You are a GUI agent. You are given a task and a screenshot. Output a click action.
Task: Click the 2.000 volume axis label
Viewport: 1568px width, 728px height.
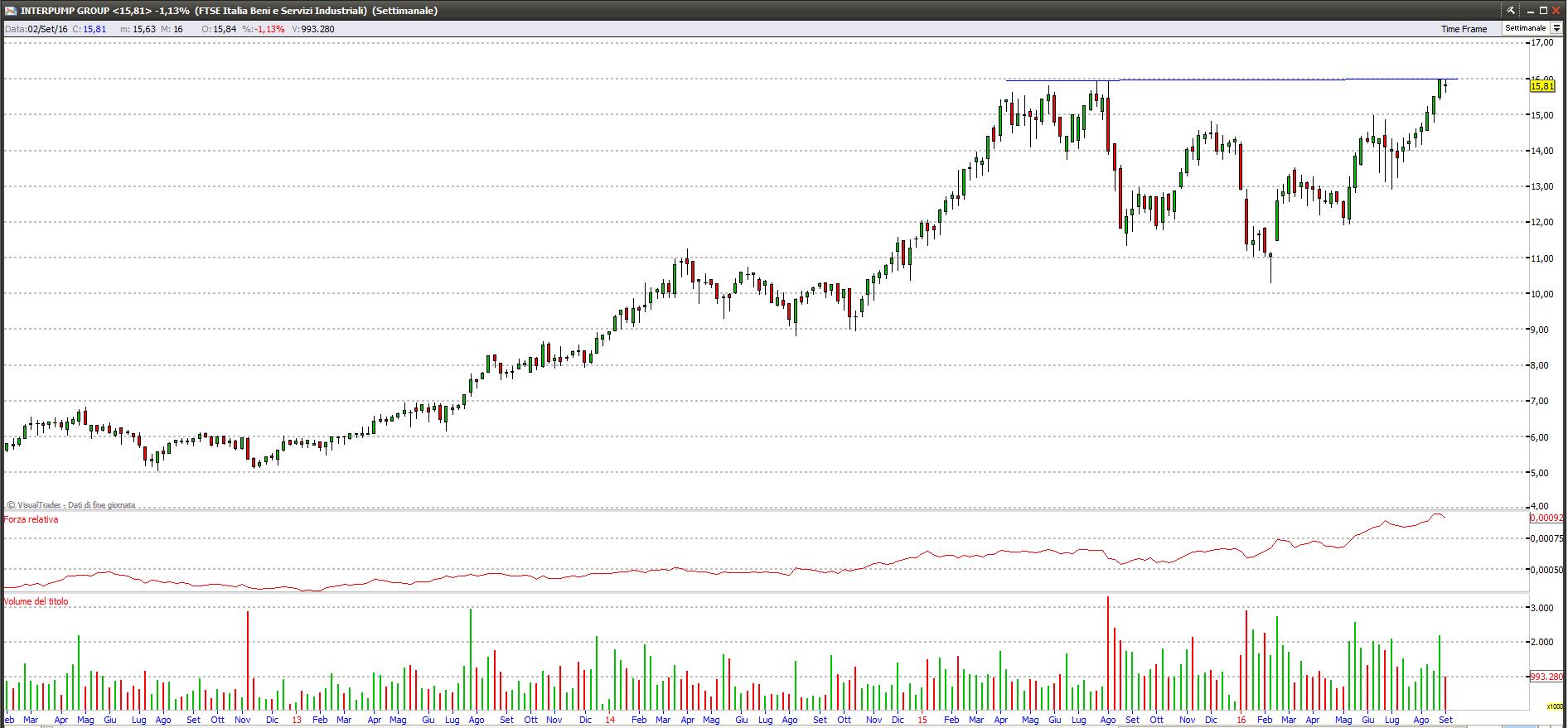click(x=1542, y=642)
